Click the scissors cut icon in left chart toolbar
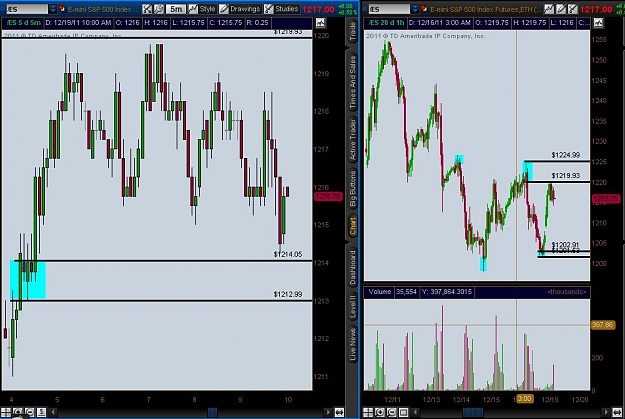The width and height of the screenshot is (625, 419). pos(147,9)
